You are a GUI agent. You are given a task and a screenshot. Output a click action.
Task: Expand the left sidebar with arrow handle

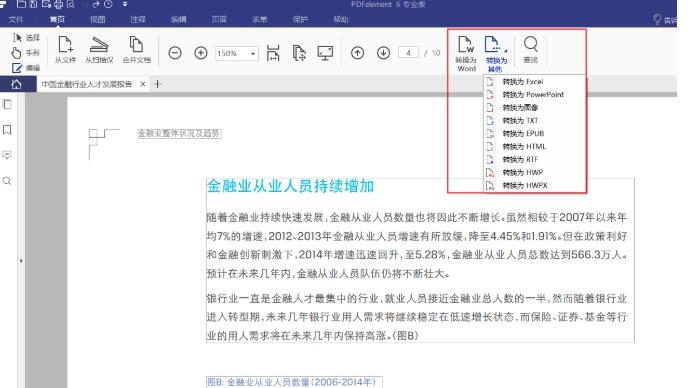tap(21, 261)
